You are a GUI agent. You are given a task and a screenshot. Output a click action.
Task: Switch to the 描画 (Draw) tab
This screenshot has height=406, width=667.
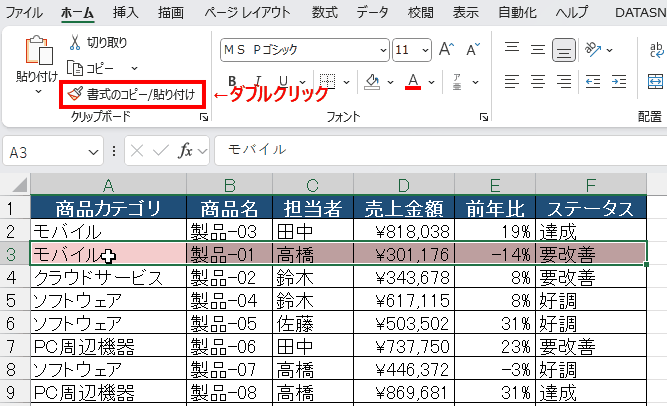(x=171, y=12)
